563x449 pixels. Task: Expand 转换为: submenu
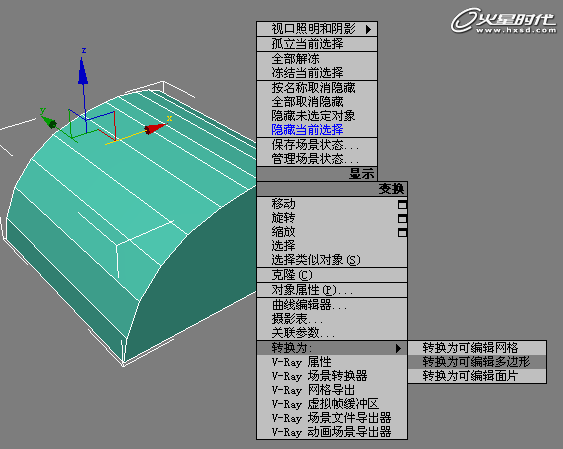(x=332, y=348)
